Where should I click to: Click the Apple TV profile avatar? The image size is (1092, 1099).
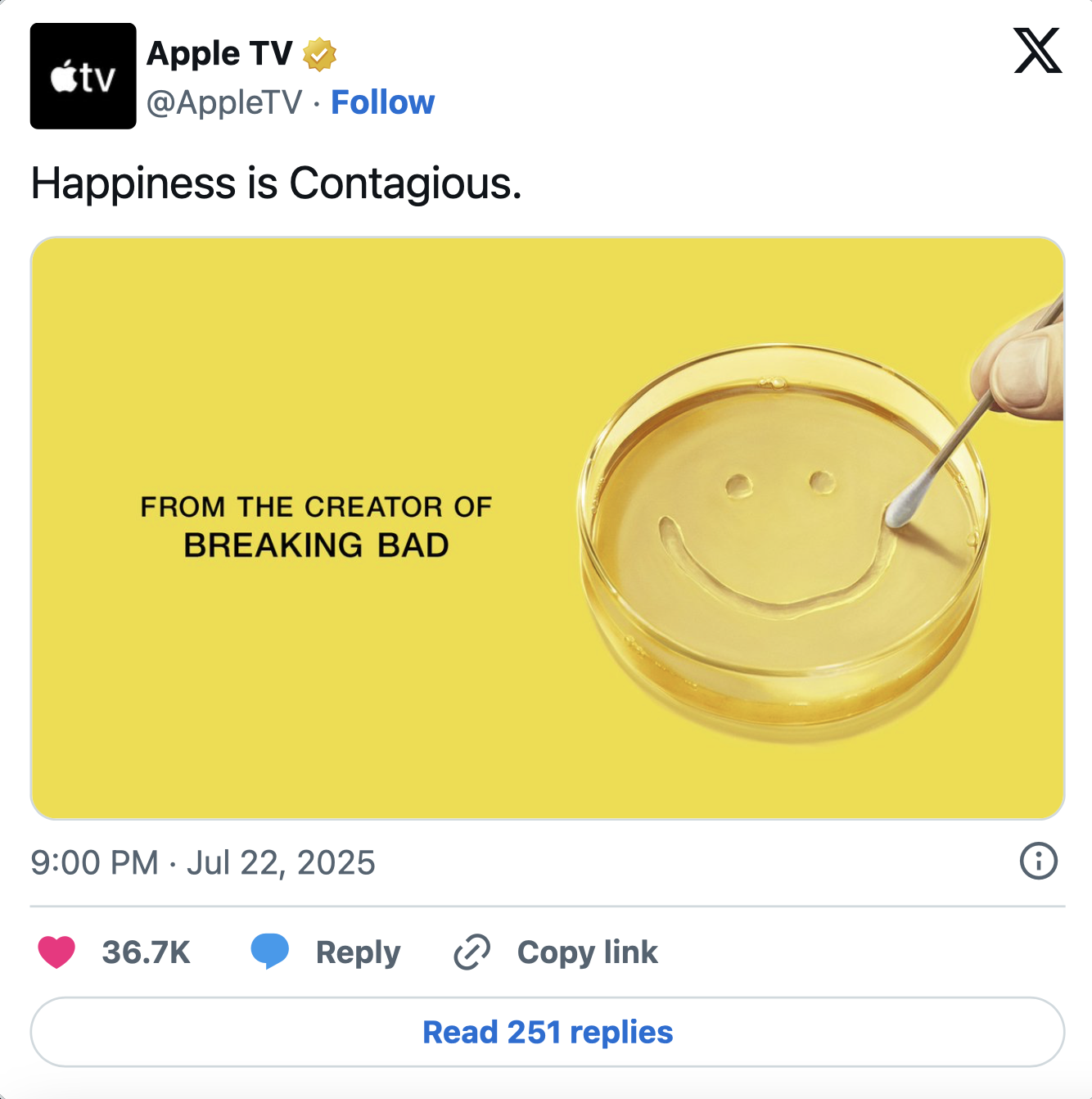click(x=83, y=76)
